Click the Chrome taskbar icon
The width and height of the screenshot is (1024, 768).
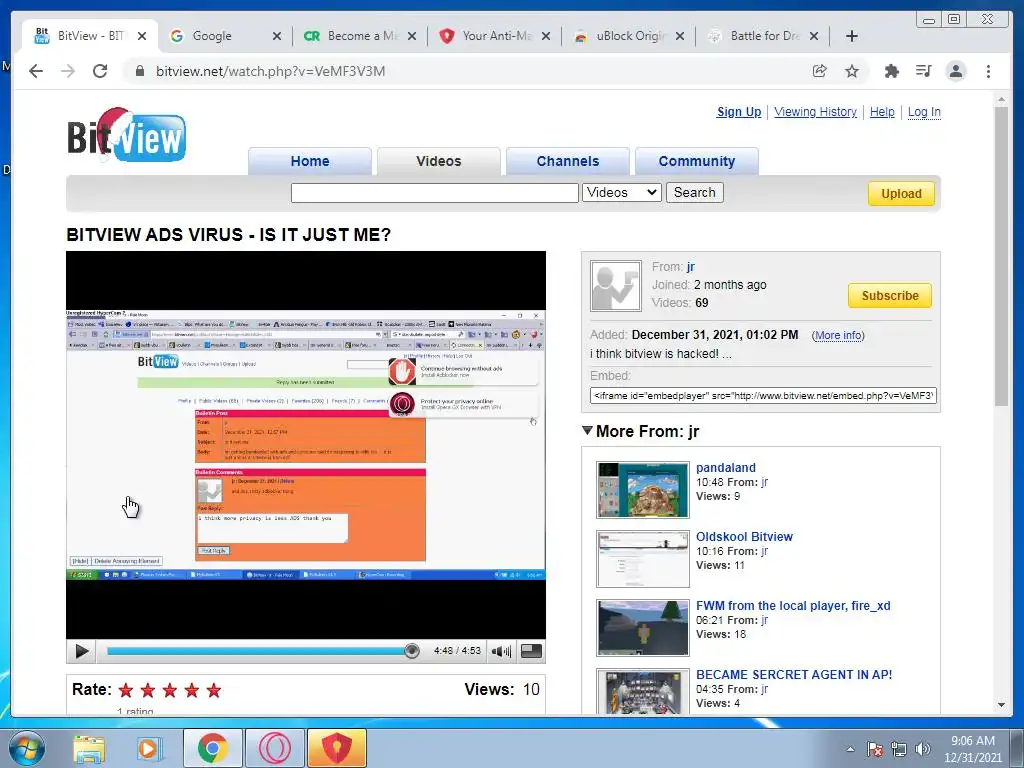pyautogui.click(x=212, y=748)
